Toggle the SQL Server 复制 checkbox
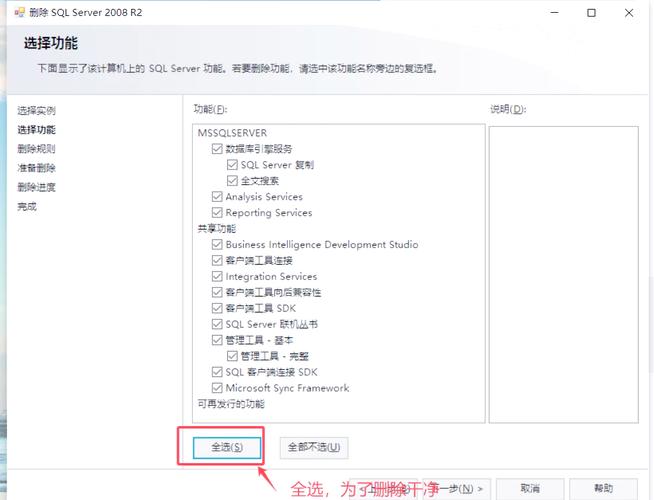This screenshot has height=500, width=654. point(232,165)
